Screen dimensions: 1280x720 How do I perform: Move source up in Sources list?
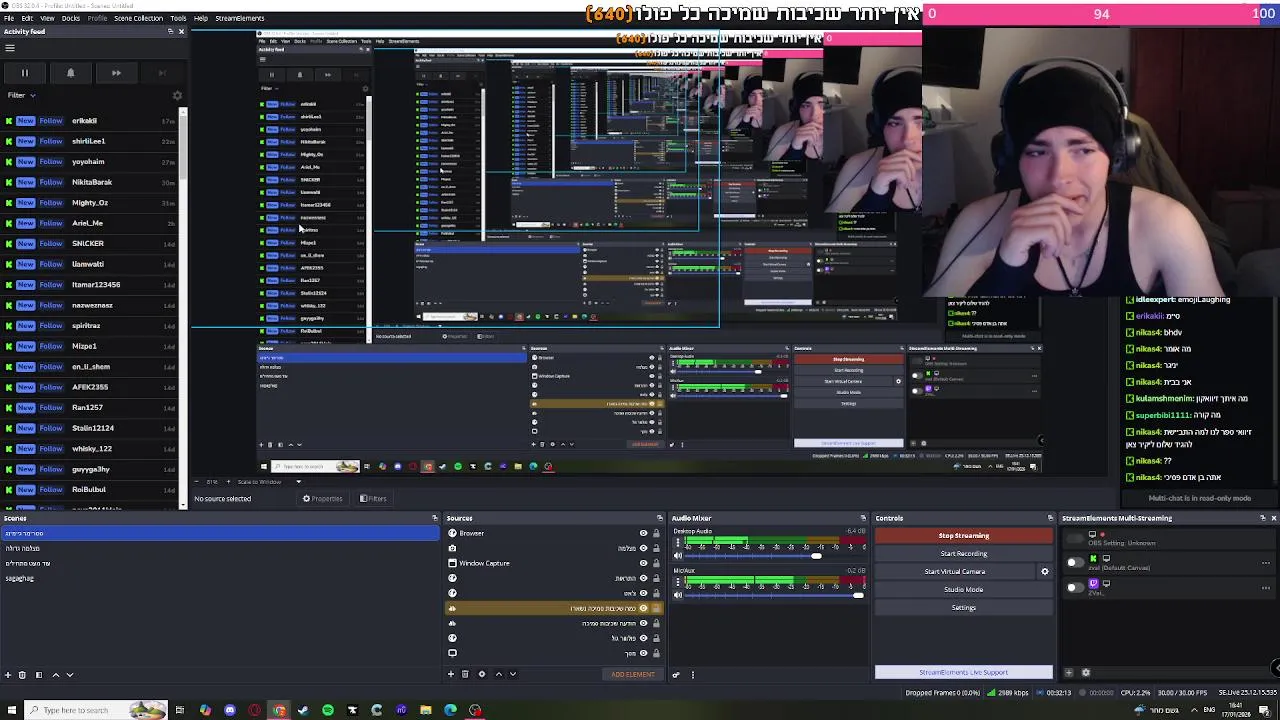pyautogui.click(x=498, y=674)
